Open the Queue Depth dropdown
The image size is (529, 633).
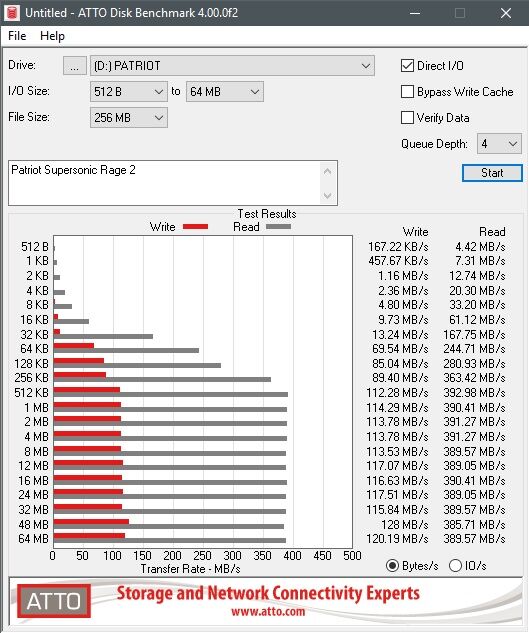(499, 144)
